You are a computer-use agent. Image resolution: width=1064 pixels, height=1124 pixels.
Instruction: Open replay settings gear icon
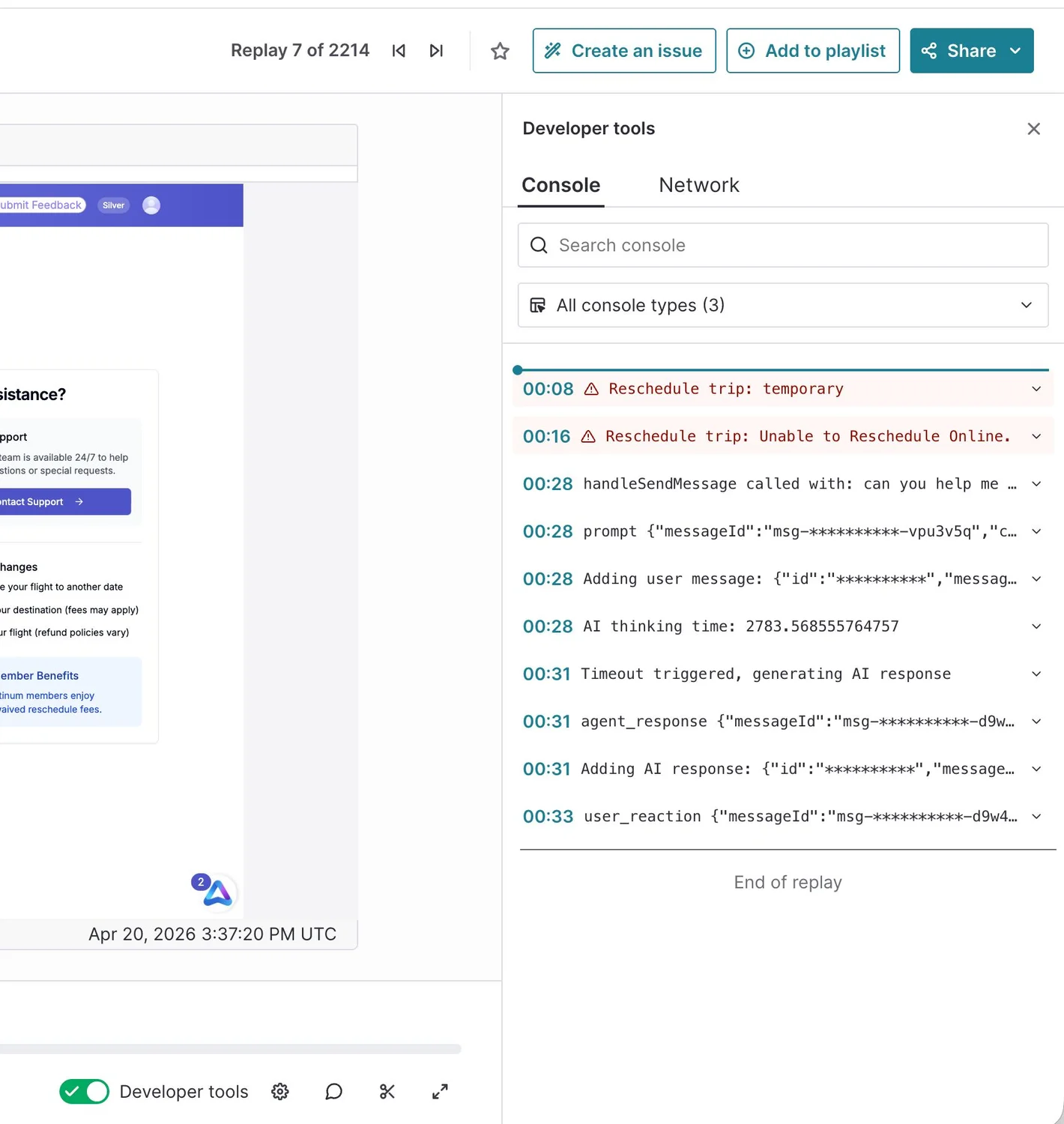[280, 1092]
